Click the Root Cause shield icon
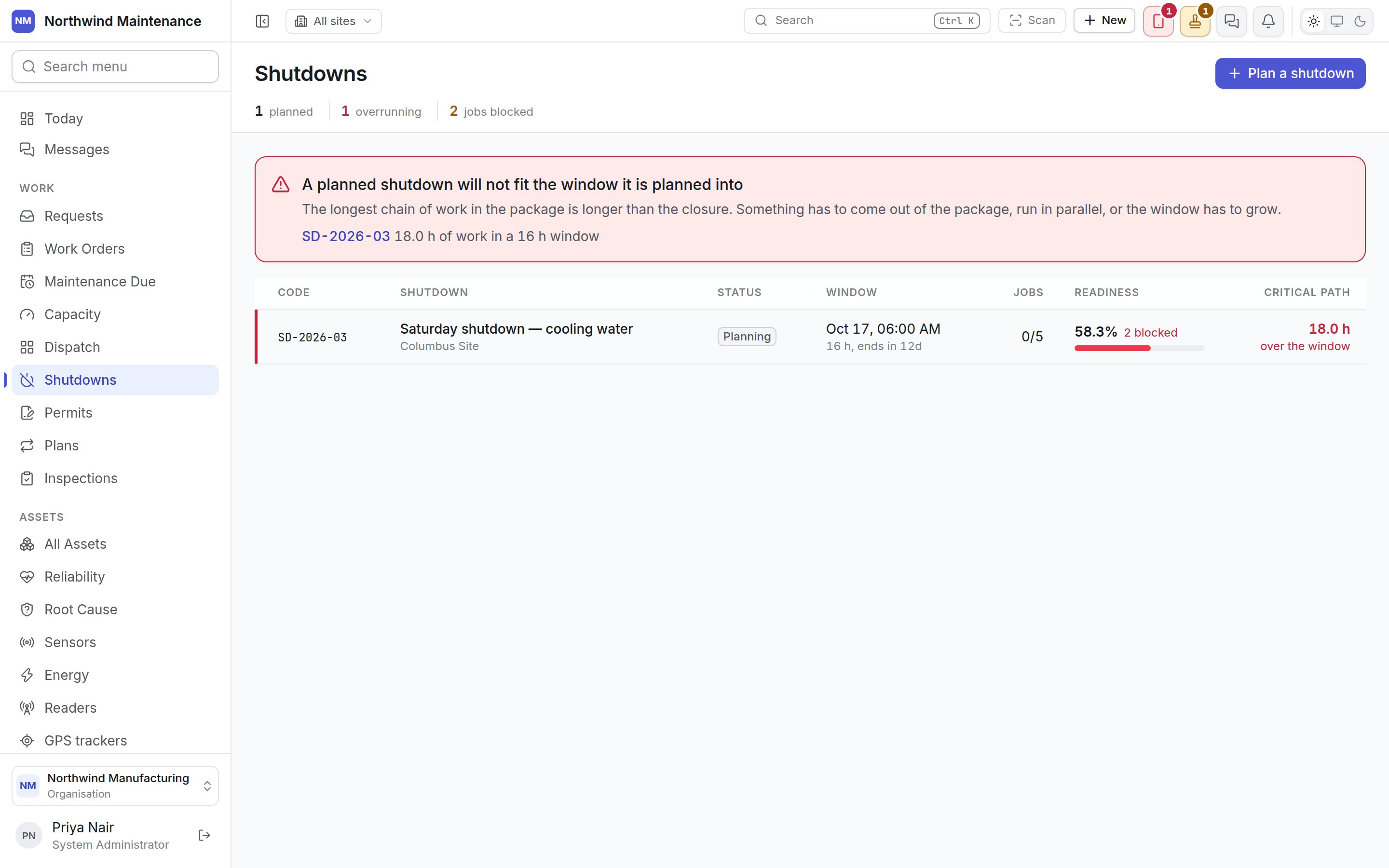Viewport: 1389px width, 868px height. tap(27, 610)
